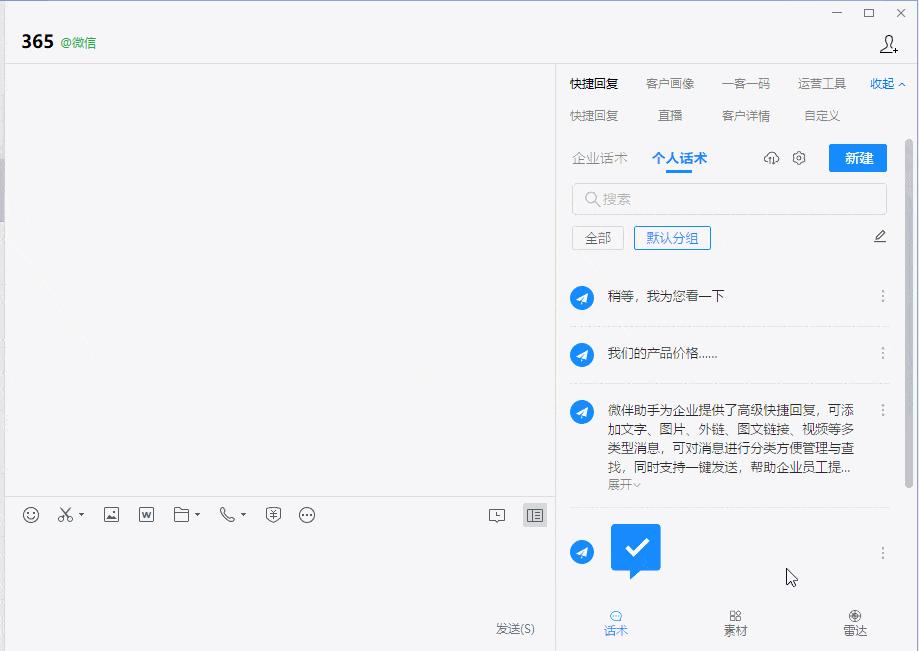Select the scissors screenshot tool
Viewport: 919px width, 651px height.
(x=65, y=515)
